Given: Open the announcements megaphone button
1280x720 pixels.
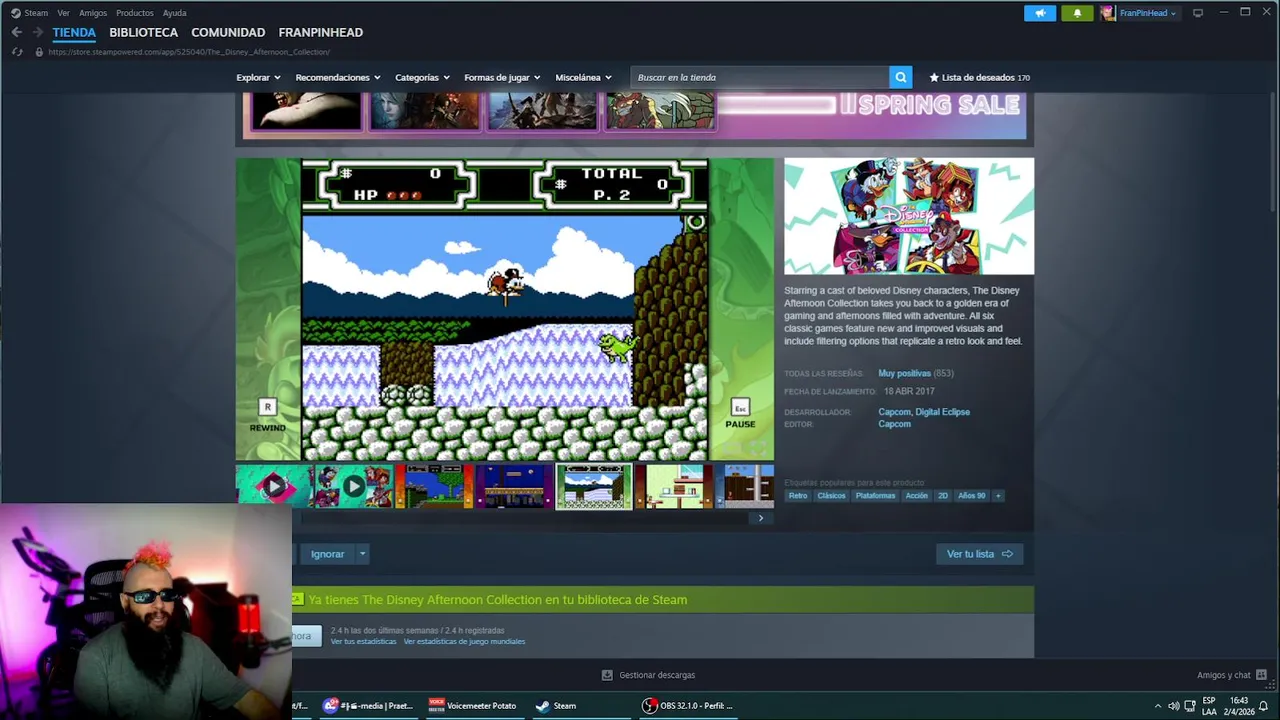Looking at the screenshot, I should [1040, 13].
